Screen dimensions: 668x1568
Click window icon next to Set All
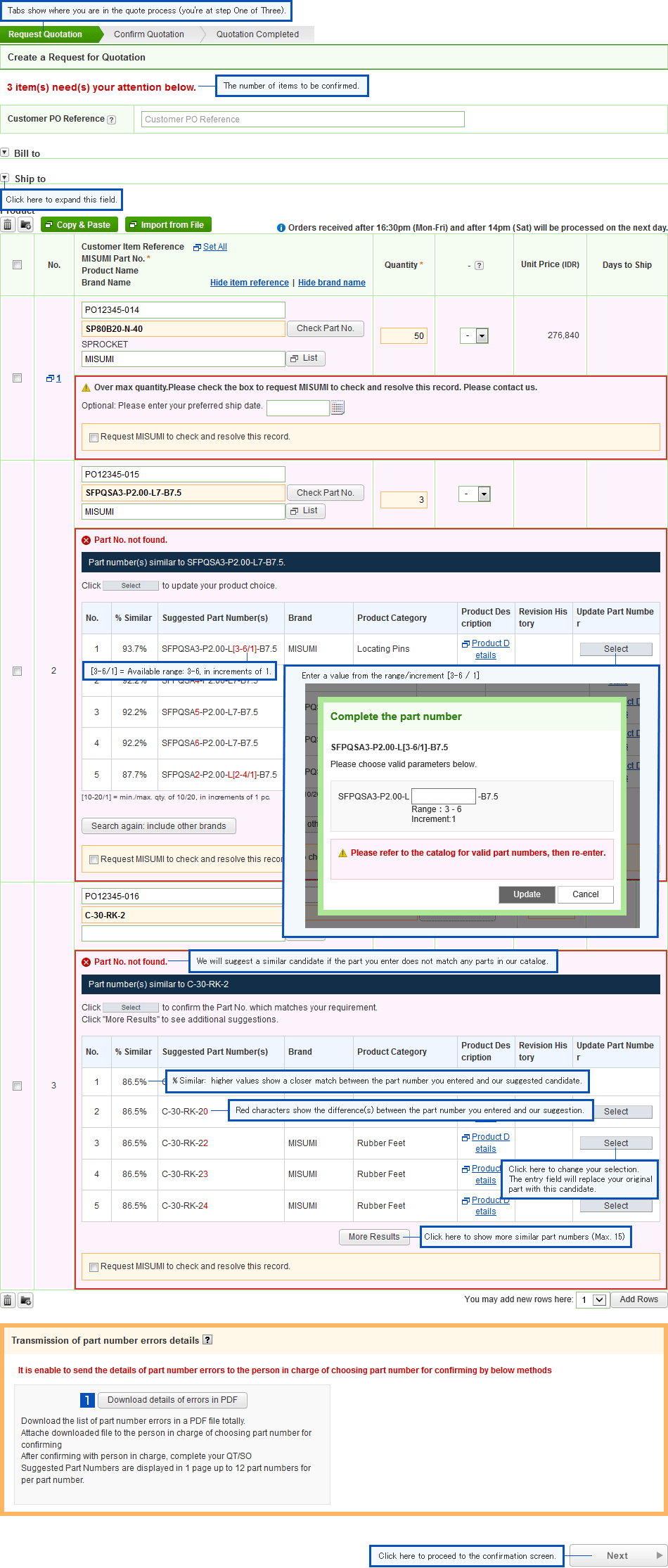click(x=197, y=248)
